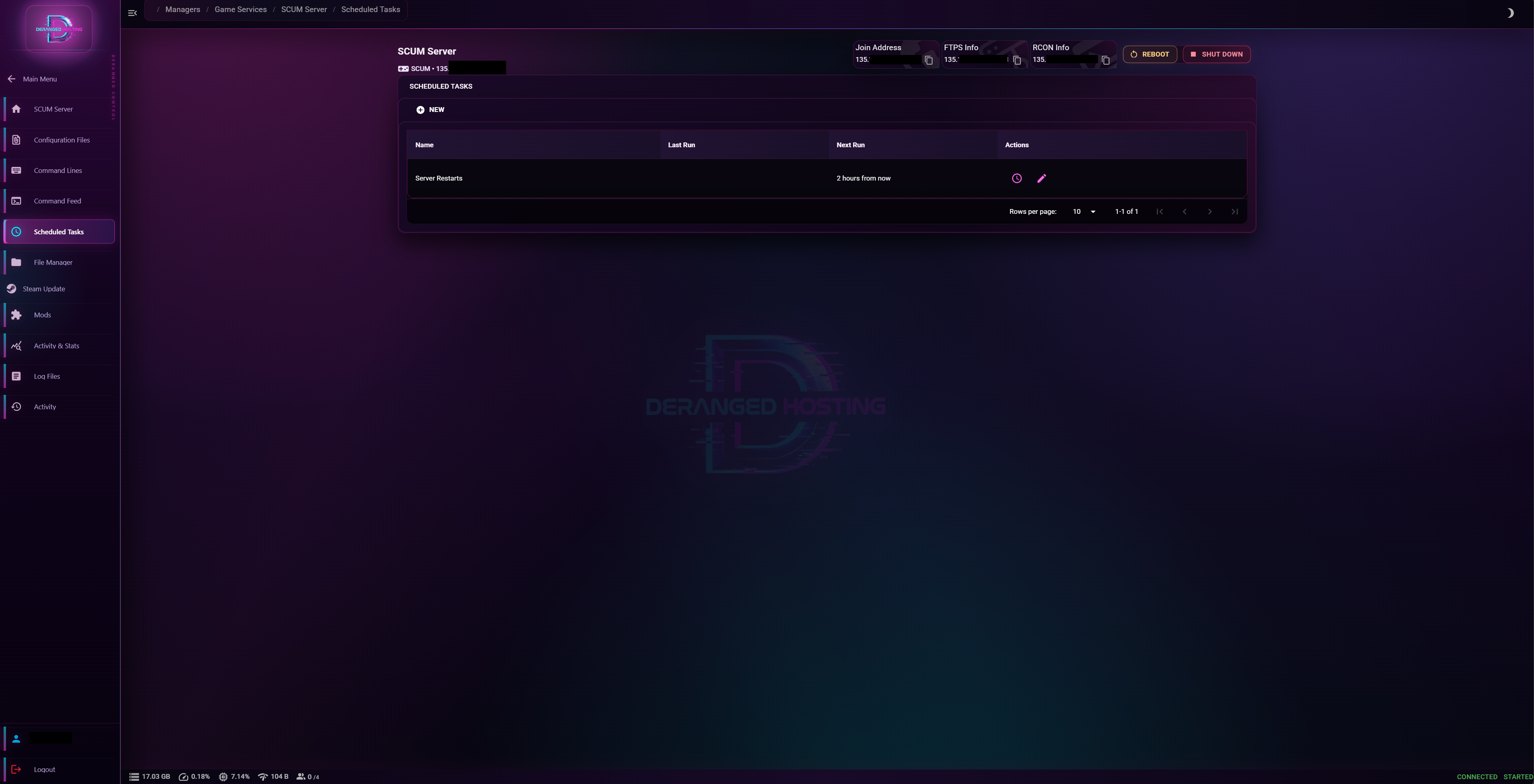Click the folder icon for File Manager
Image resolution: width=1534 pixels, height=784 pixels.
[x=16, y=262]
